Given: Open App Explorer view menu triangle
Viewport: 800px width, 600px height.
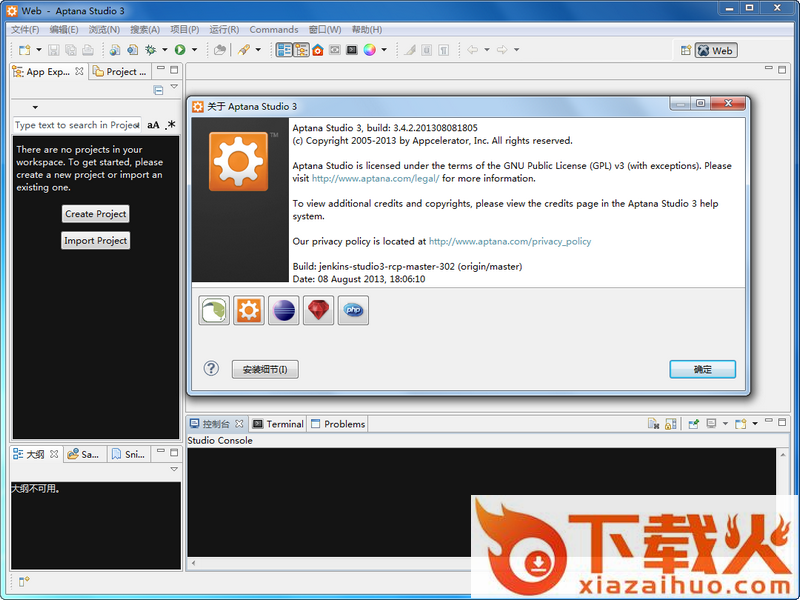Looking at the screenshot, I should coord(173,88).
